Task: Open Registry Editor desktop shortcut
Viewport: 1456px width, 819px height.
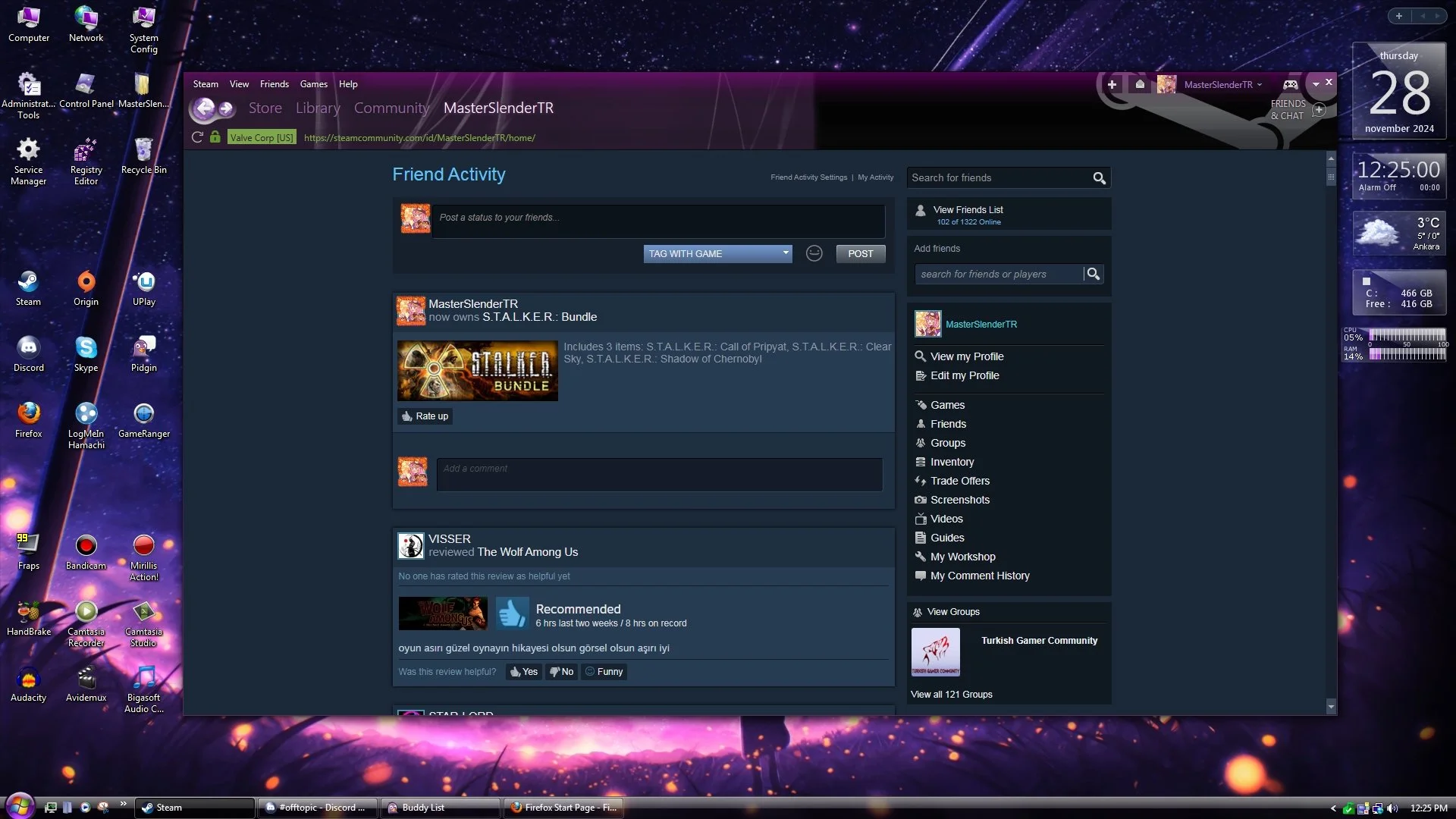Action: click(x=86, y=162)
